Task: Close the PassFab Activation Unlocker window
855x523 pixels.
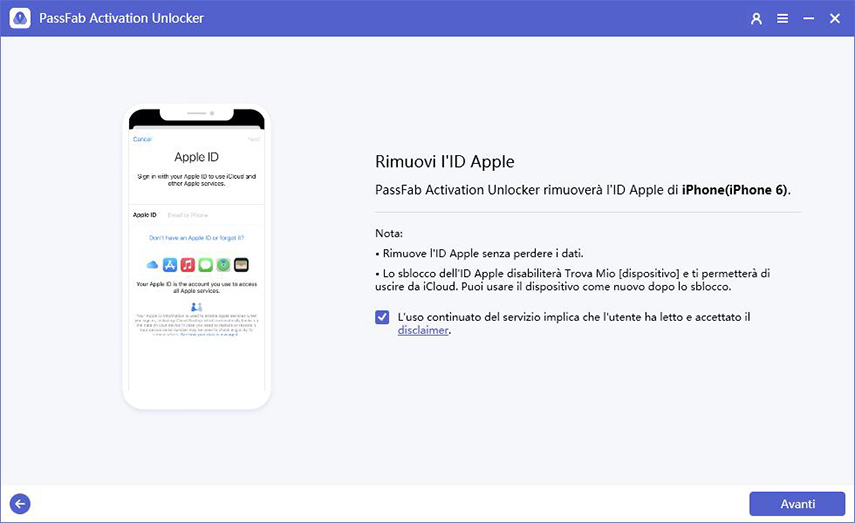Action: 835,19
